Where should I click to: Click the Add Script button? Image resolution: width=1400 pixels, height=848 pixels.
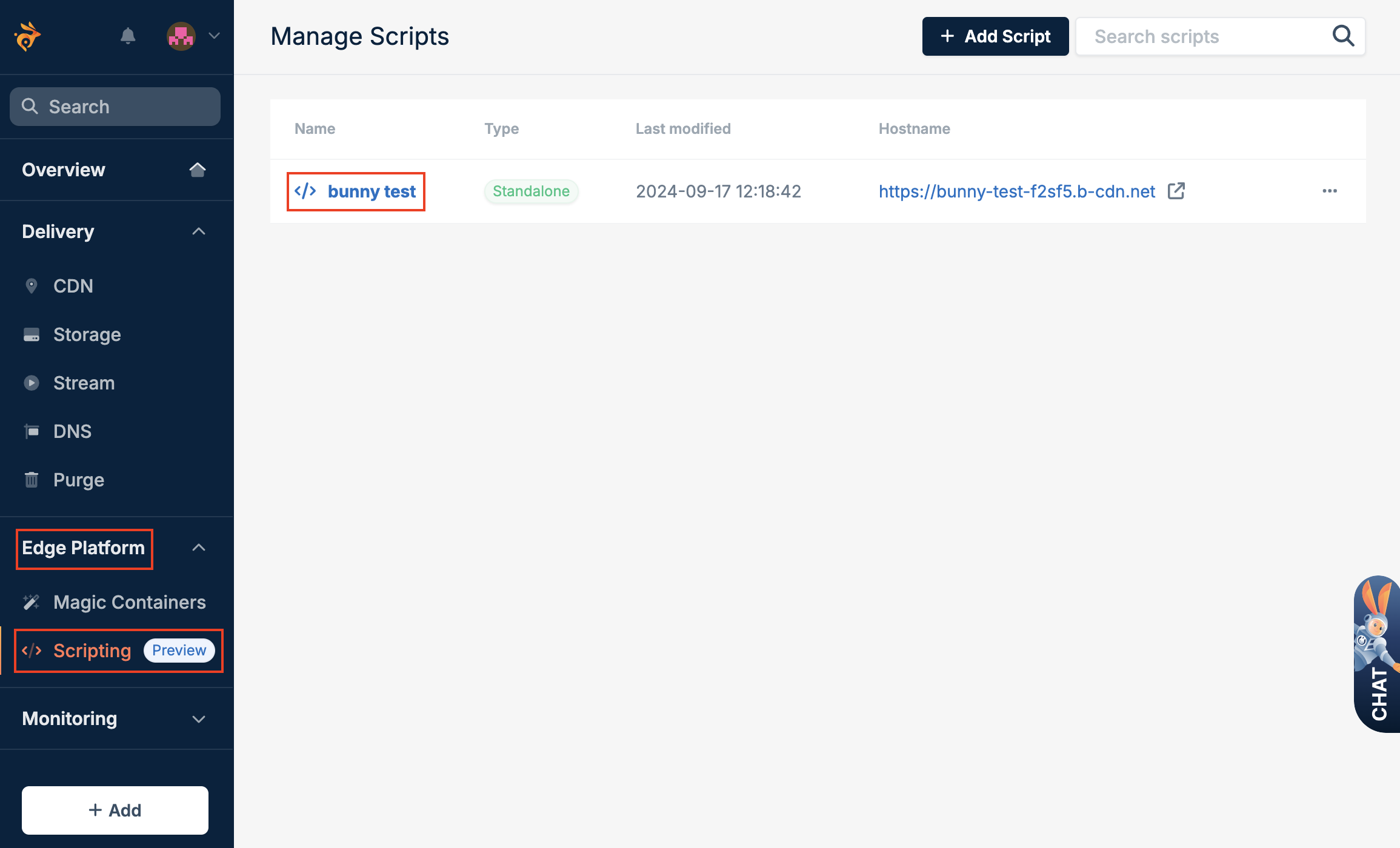click(995, 36)
